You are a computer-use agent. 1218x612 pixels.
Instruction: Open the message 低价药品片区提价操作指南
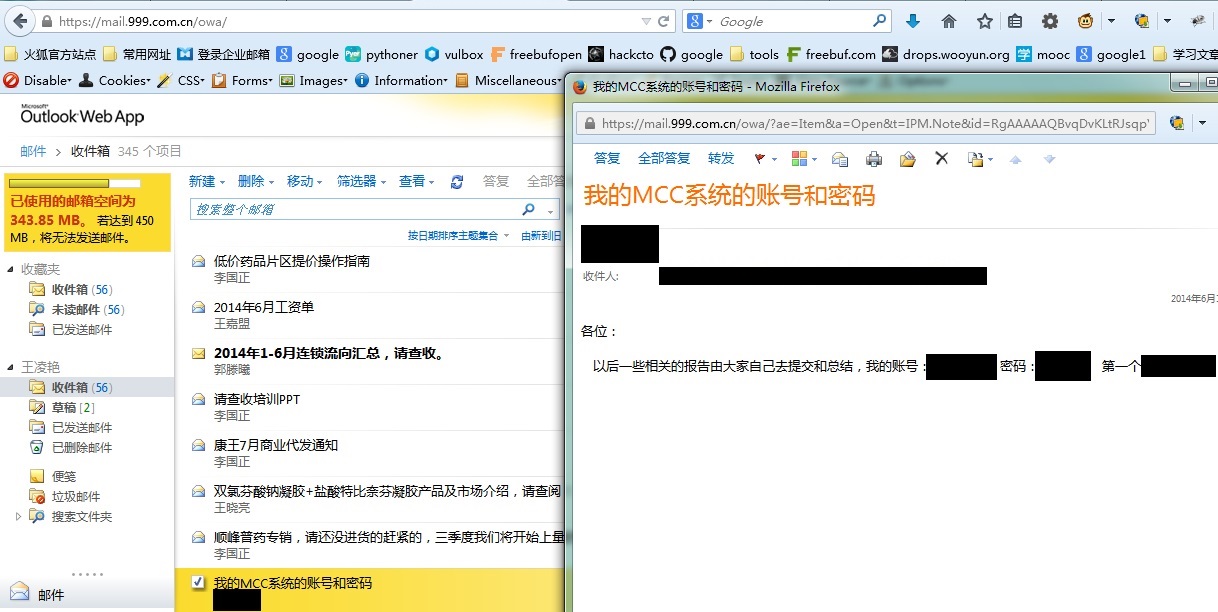292,261
